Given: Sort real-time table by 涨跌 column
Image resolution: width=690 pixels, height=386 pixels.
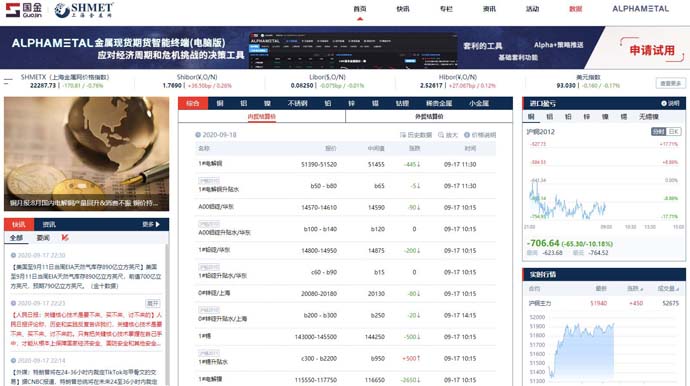Looking at the screenshot, I should pos(635,289).
